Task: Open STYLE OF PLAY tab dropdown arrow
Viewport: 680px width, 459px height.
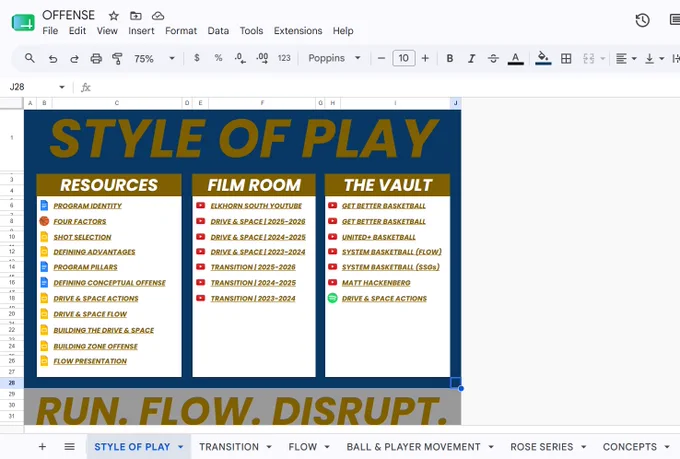Action: pos(180,447)
